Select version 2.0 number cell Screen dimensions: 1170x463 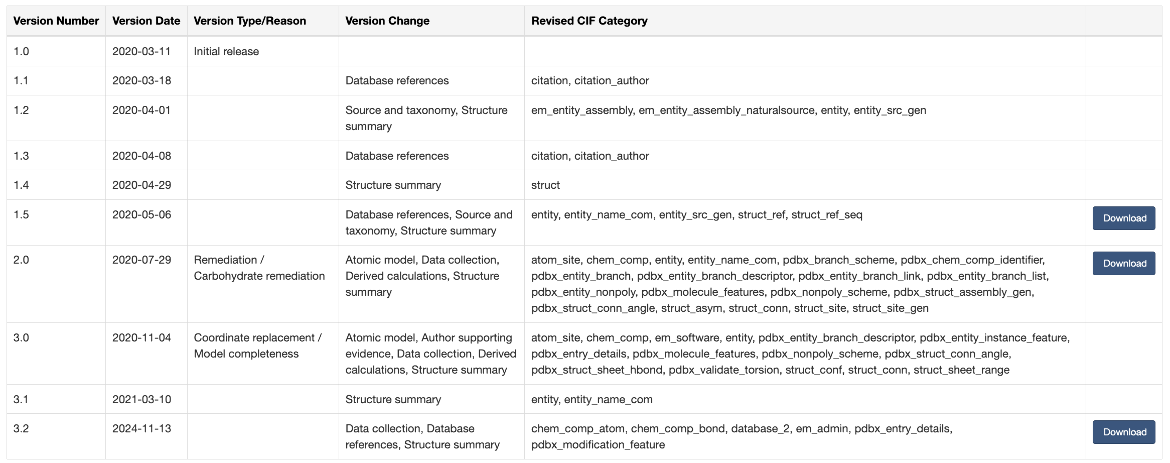tap(22, 260)
